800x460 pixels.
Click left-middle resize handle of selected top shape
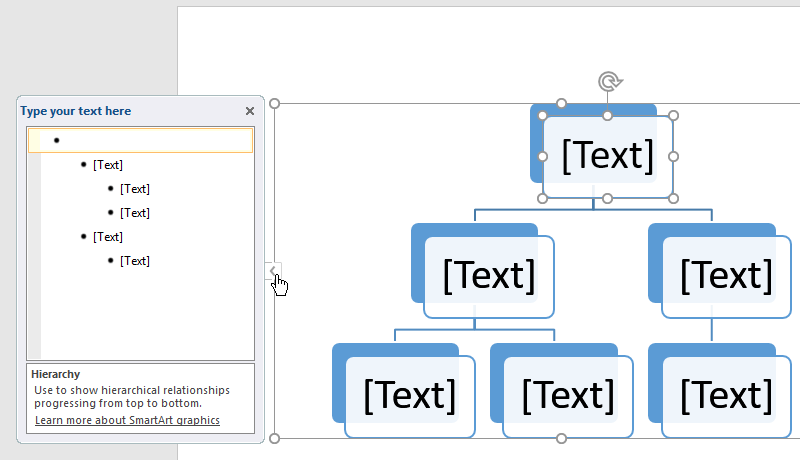pos(543,156)
